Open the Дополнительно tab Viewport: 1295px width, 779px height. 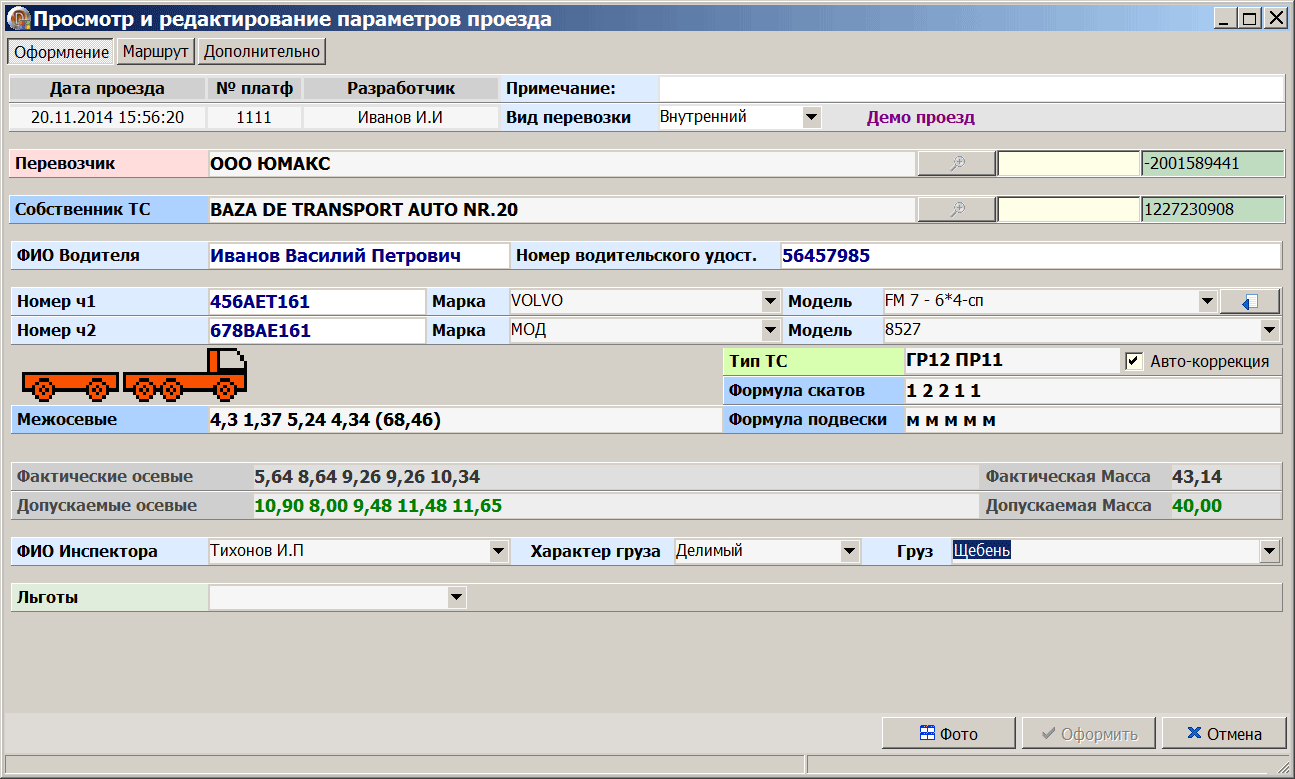(262, 51)
